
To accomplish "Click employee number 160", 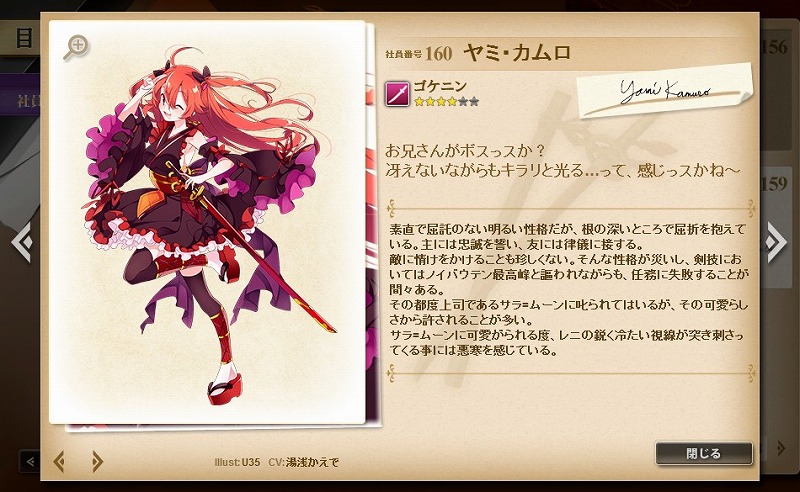I will (438, 53).
